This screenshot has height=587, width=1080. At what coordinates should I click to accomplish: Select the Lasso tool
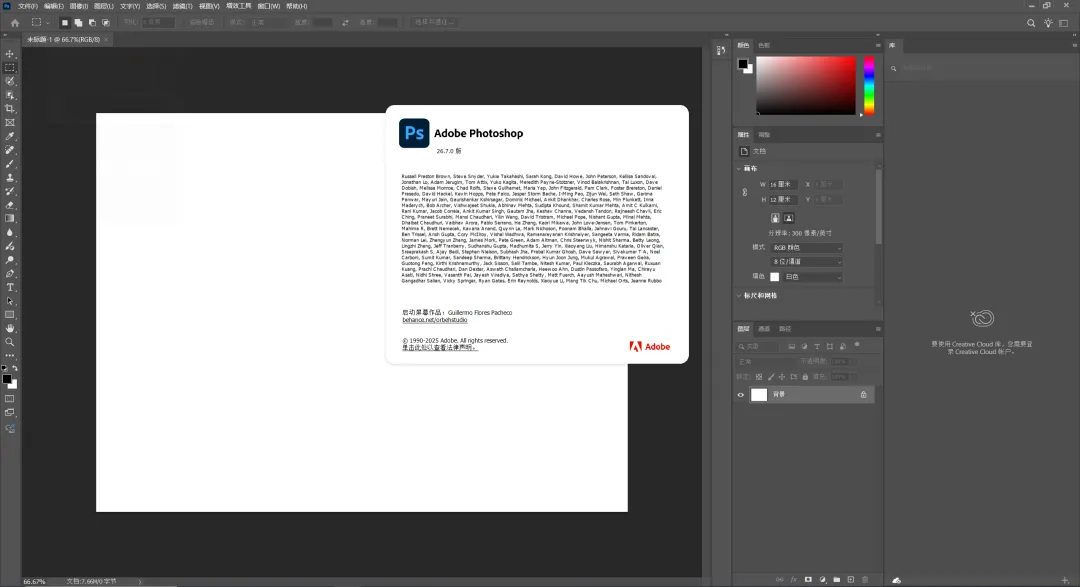(x=10, y=81)
